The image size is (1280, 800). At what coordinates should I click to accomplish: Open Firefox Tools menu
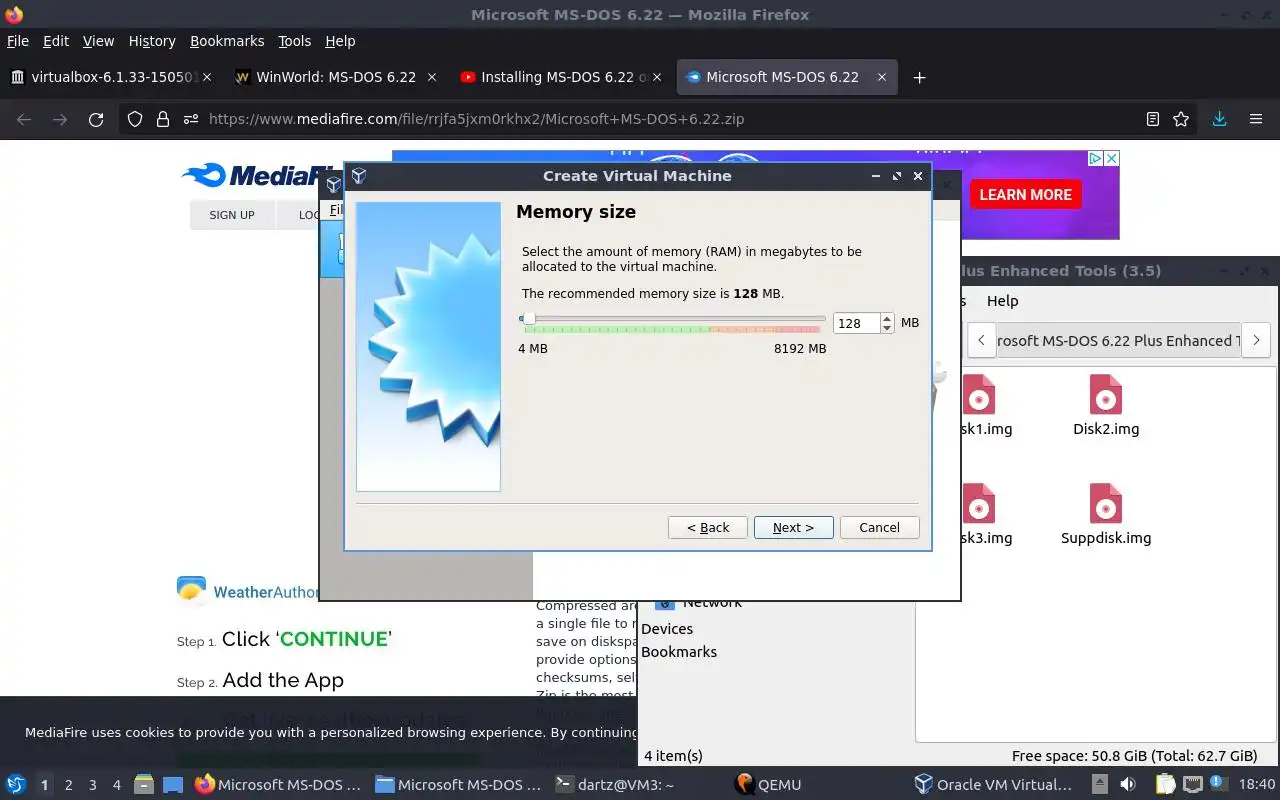click(295, 41)
